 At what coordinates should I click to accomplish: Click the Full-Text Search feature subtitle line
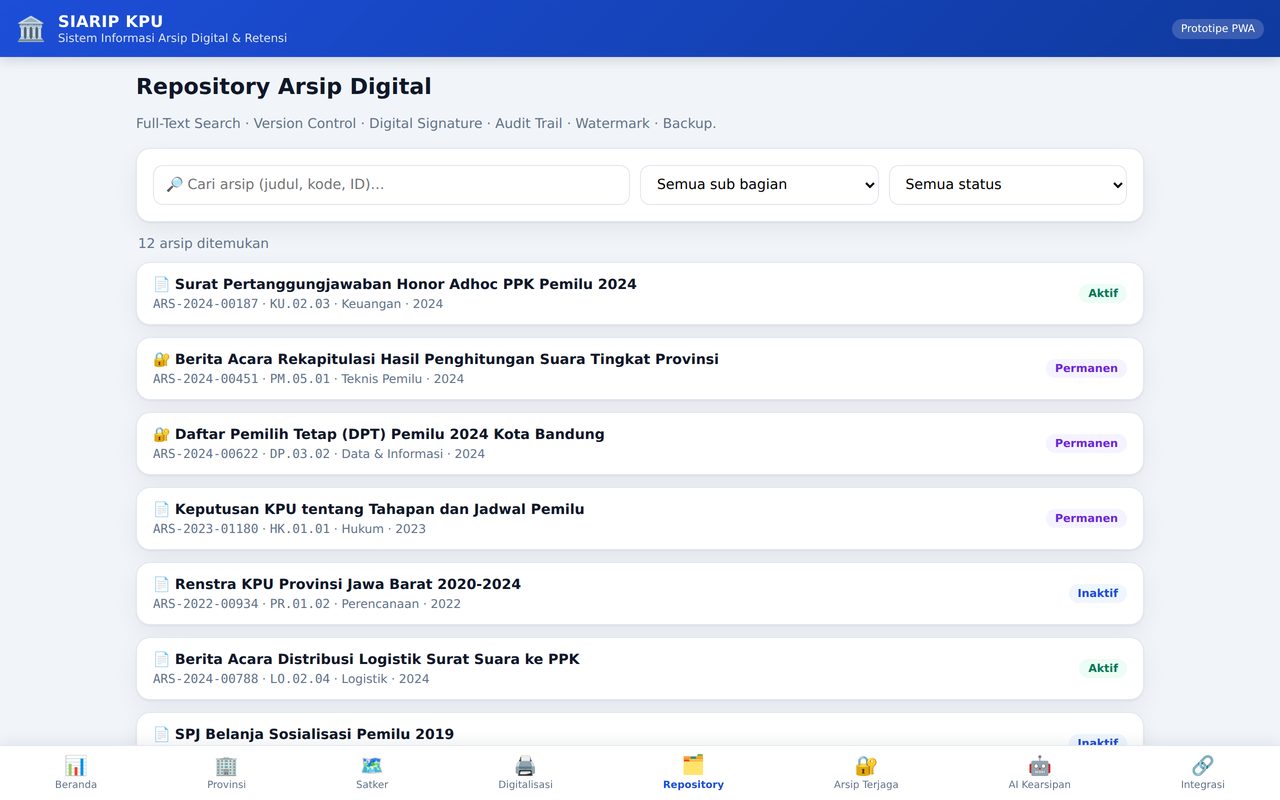click(x=426, y=123)
